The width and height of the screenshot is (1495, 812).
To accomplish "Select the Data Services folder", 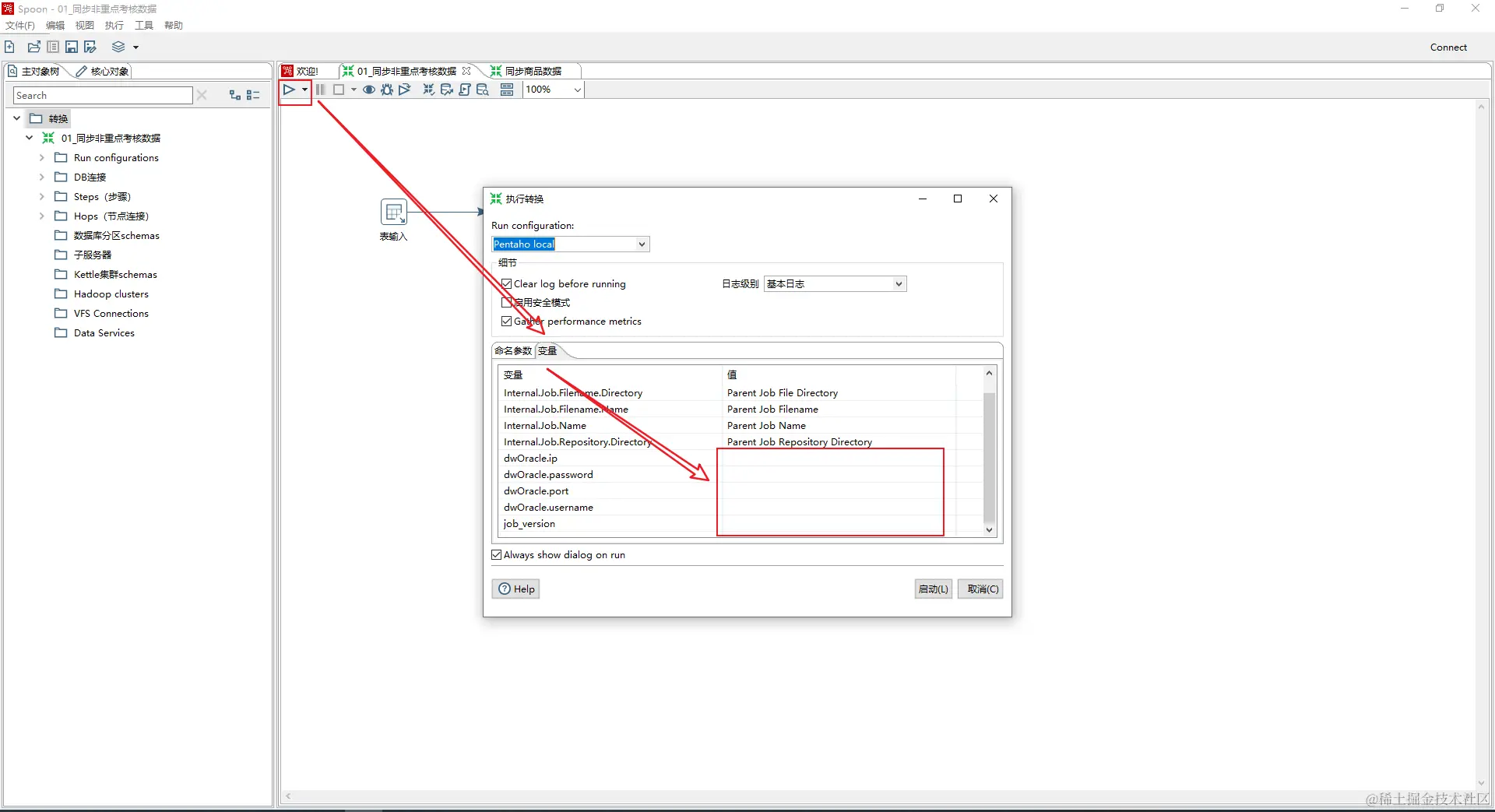I will [95, 332].
